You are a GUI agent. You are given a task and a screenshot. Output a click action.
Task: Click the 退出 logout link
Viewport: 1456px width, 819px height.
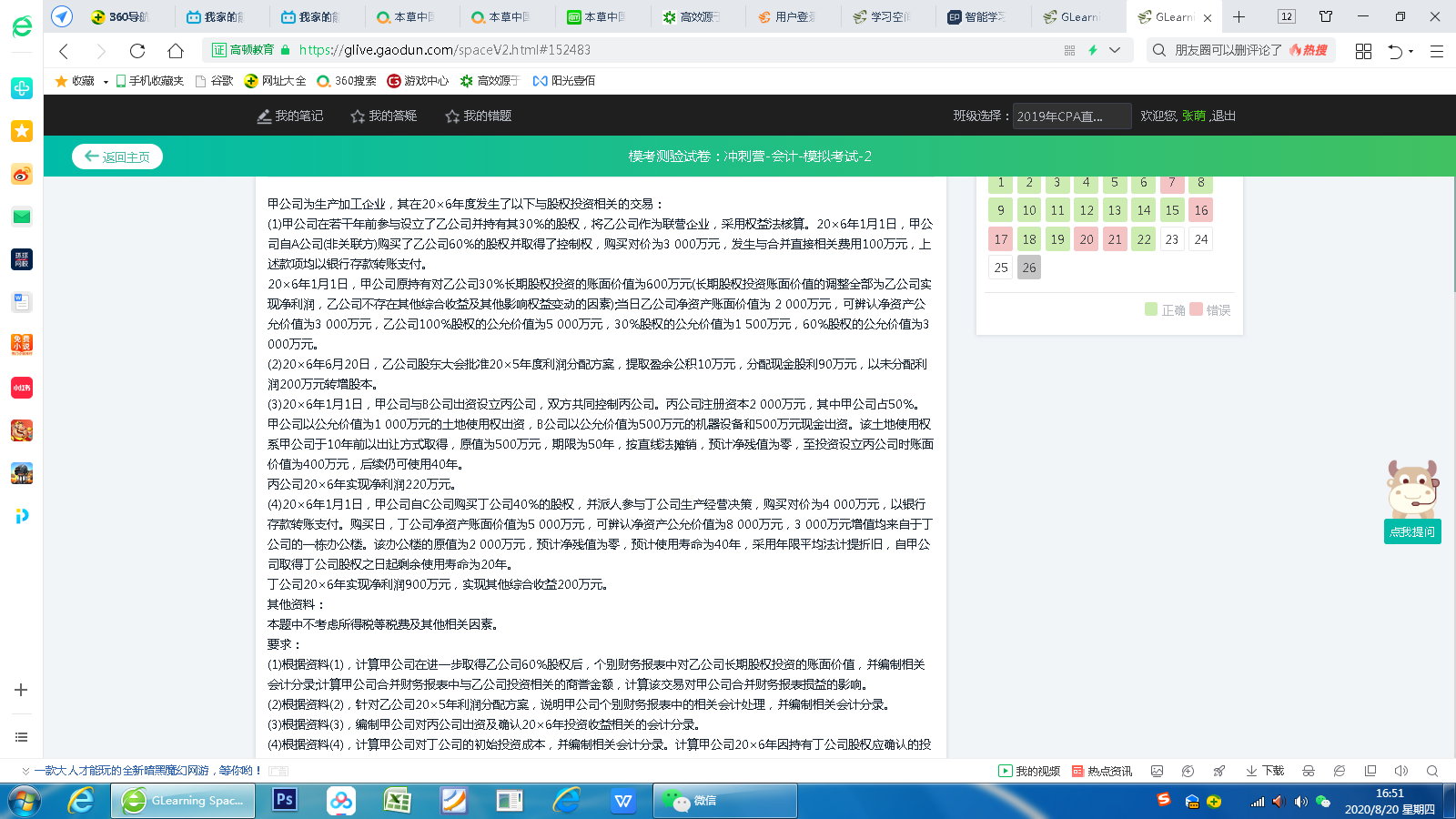click(x=1223, y=116)
